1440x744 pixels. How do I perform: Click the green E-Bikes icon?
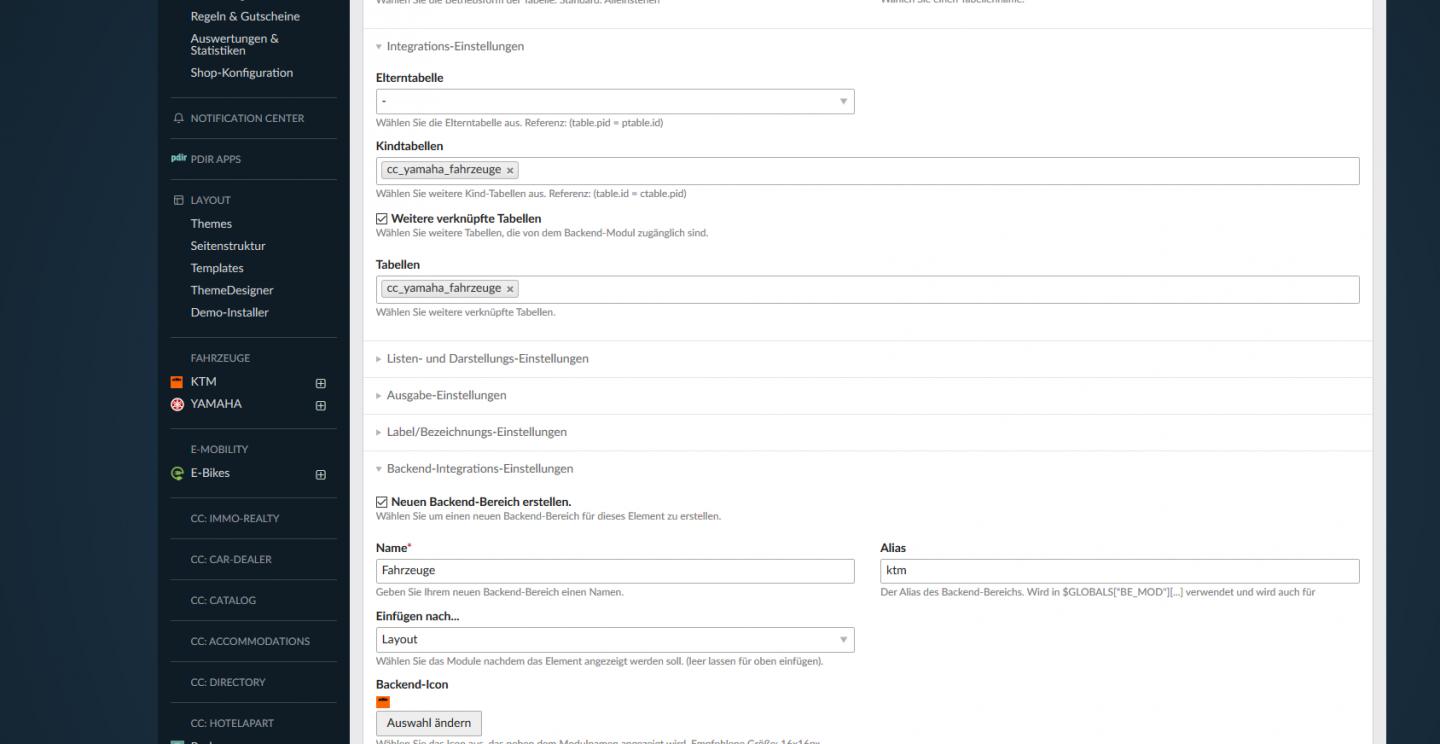coord(177,474)
